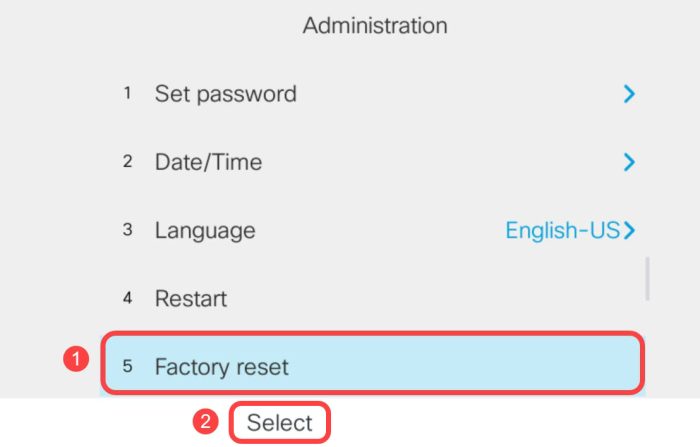Expand Date/Time using its chevron arrow
700x447 pixels.
[x=629, y=162]
